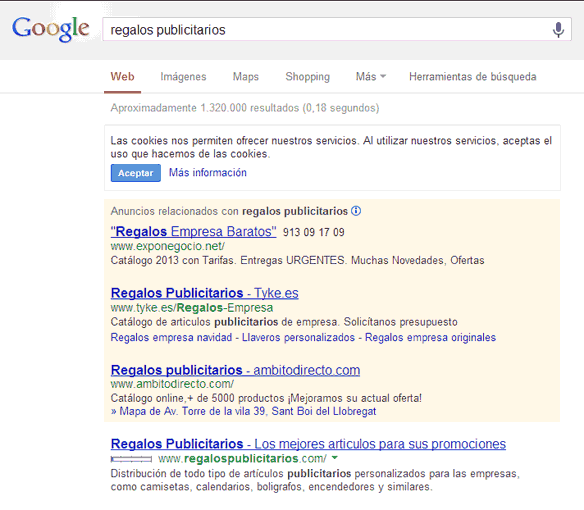Switch to Maps tab
584x510 pixels.
[x=246, y=77]
